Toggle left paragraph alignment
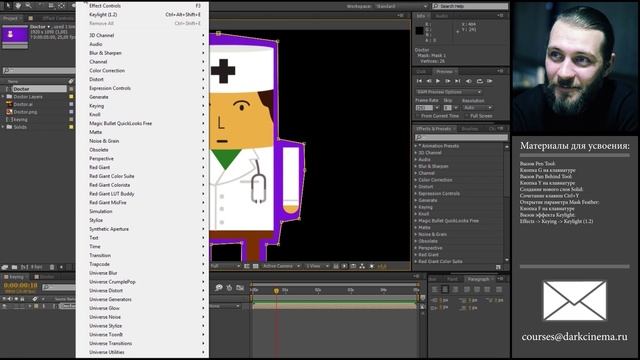Screen dimensions: 640x360 (x=435, y=289)
